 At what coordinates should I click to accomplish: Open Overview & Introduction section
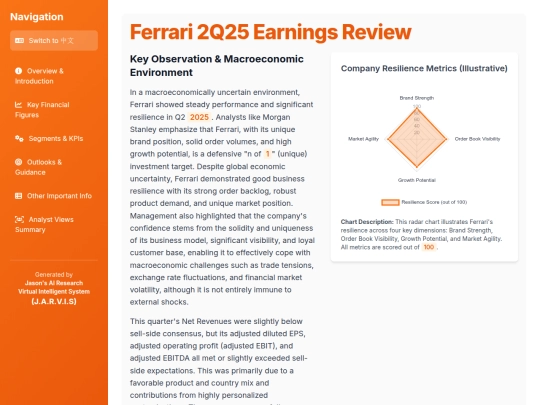[x=54, y=76]
